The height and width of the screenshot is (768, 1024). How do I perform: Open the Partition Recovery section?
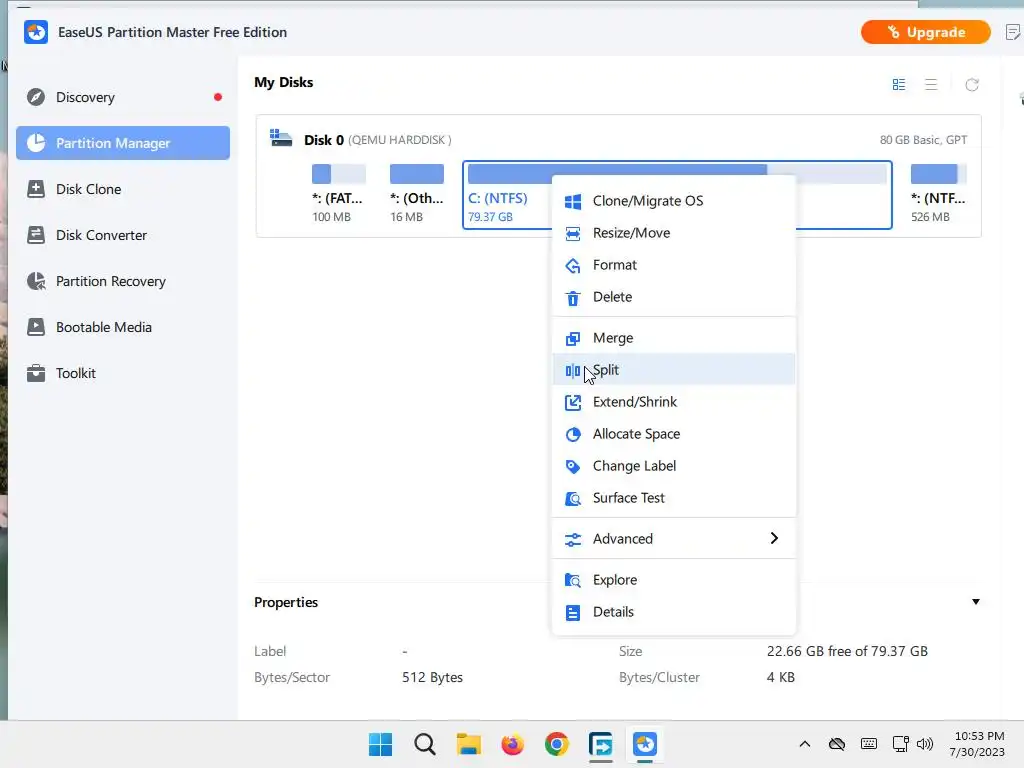(123, 281)
